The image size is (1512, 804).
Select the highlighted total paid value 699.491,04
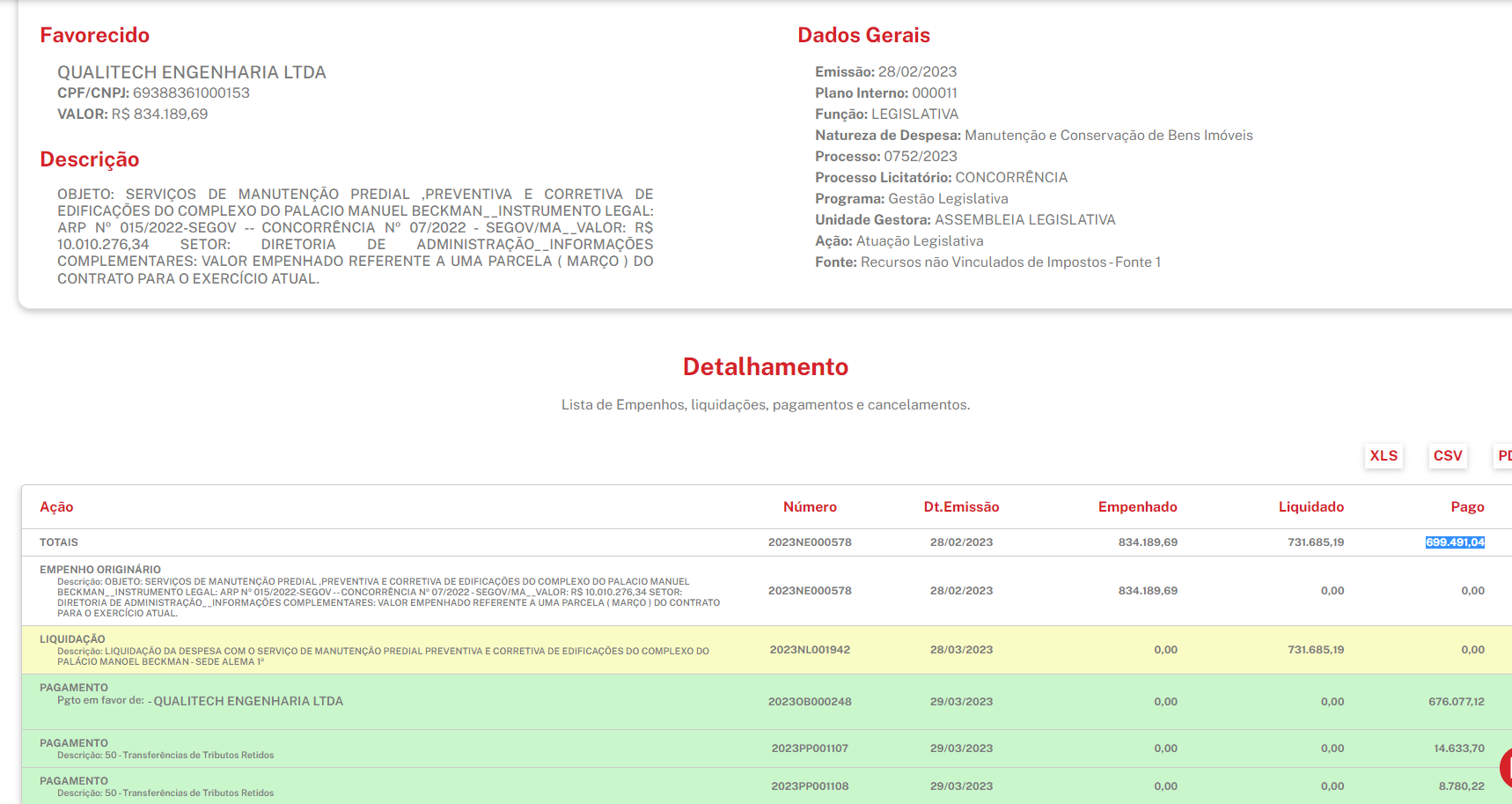coord(1455,542)
